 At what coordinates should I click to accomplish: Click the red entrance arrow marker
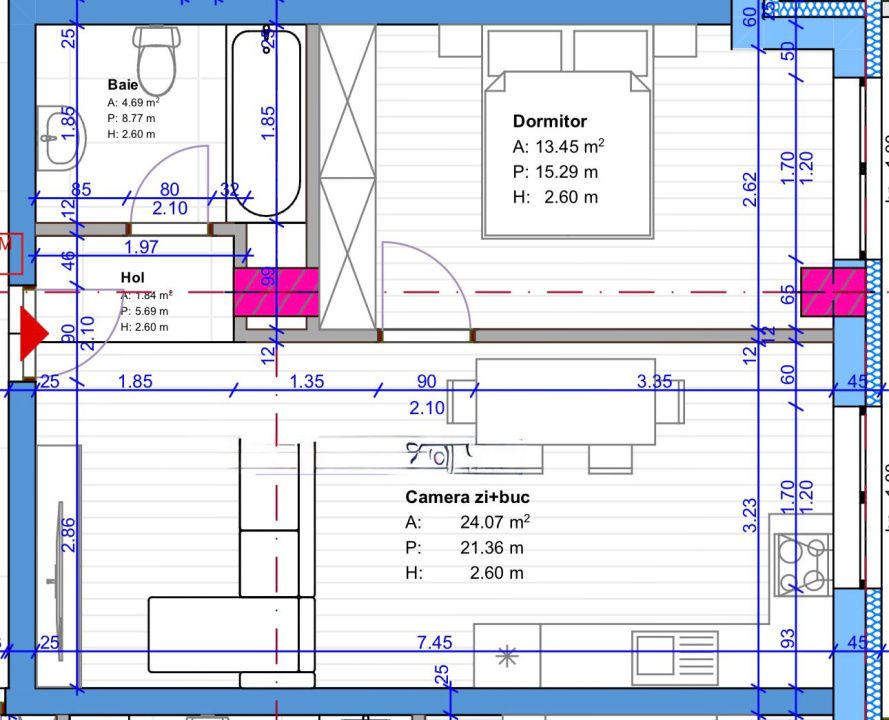point(30,335)
